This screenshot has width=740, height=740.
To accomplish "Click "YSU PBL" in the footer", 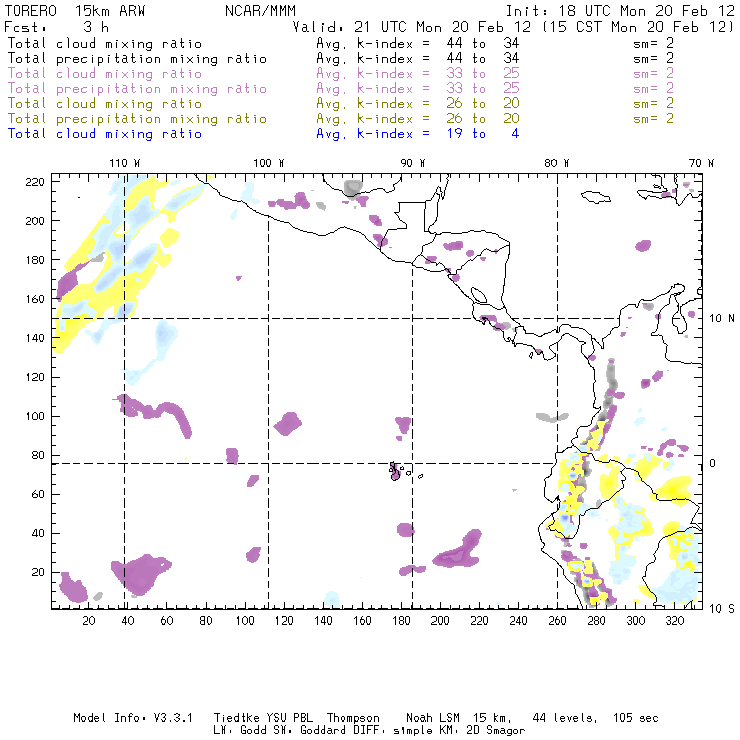I will (290, 718).
